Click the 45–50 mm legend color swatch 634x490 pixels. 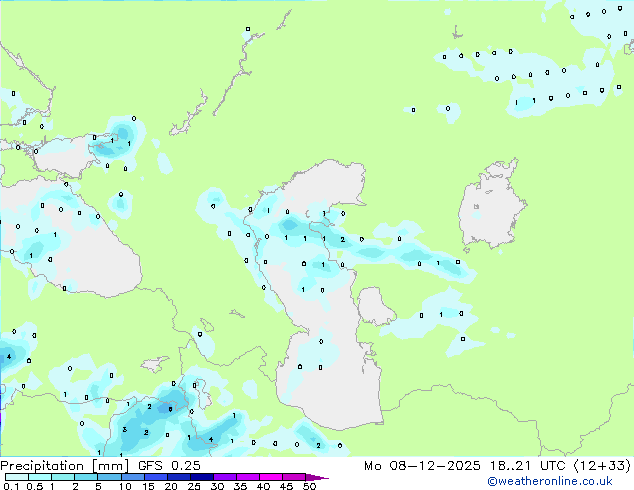[294, 477]
